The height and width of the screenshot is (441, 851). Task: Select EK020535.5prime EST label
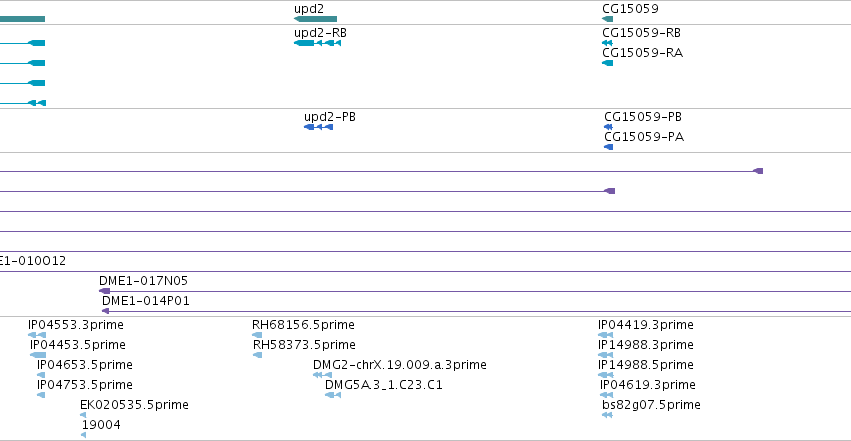[134, 405]
